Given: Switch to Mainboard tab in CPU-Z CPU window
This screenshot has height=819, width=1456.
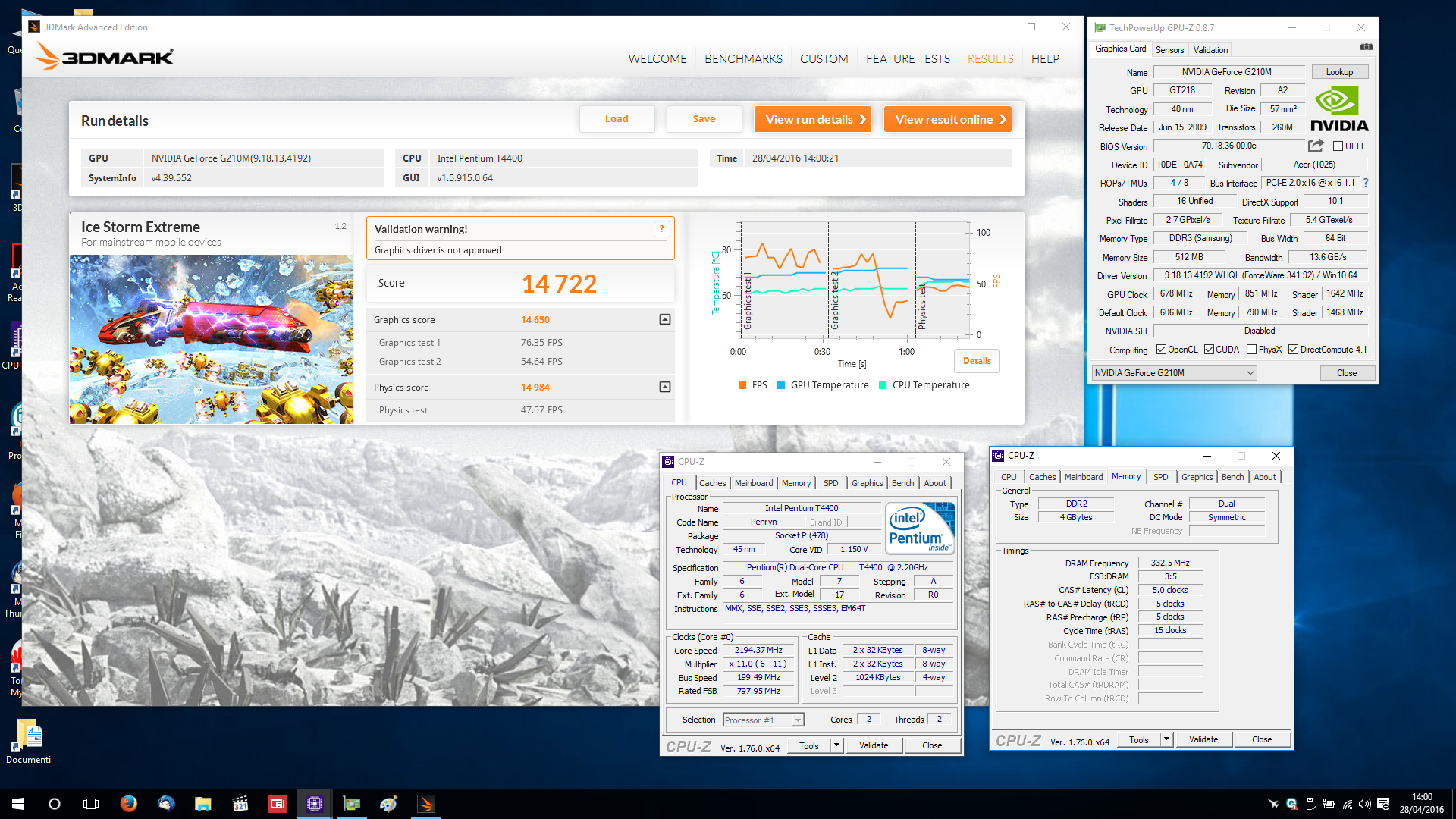Looking at the screenshot, I should 754,483.
